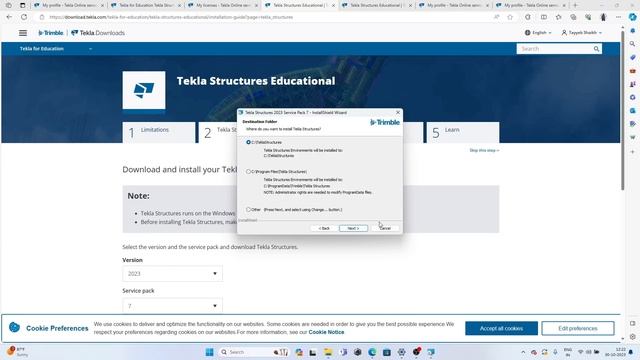Click the favorite star in the address bar
Screen dimensions: 640x360
point(510,17)
